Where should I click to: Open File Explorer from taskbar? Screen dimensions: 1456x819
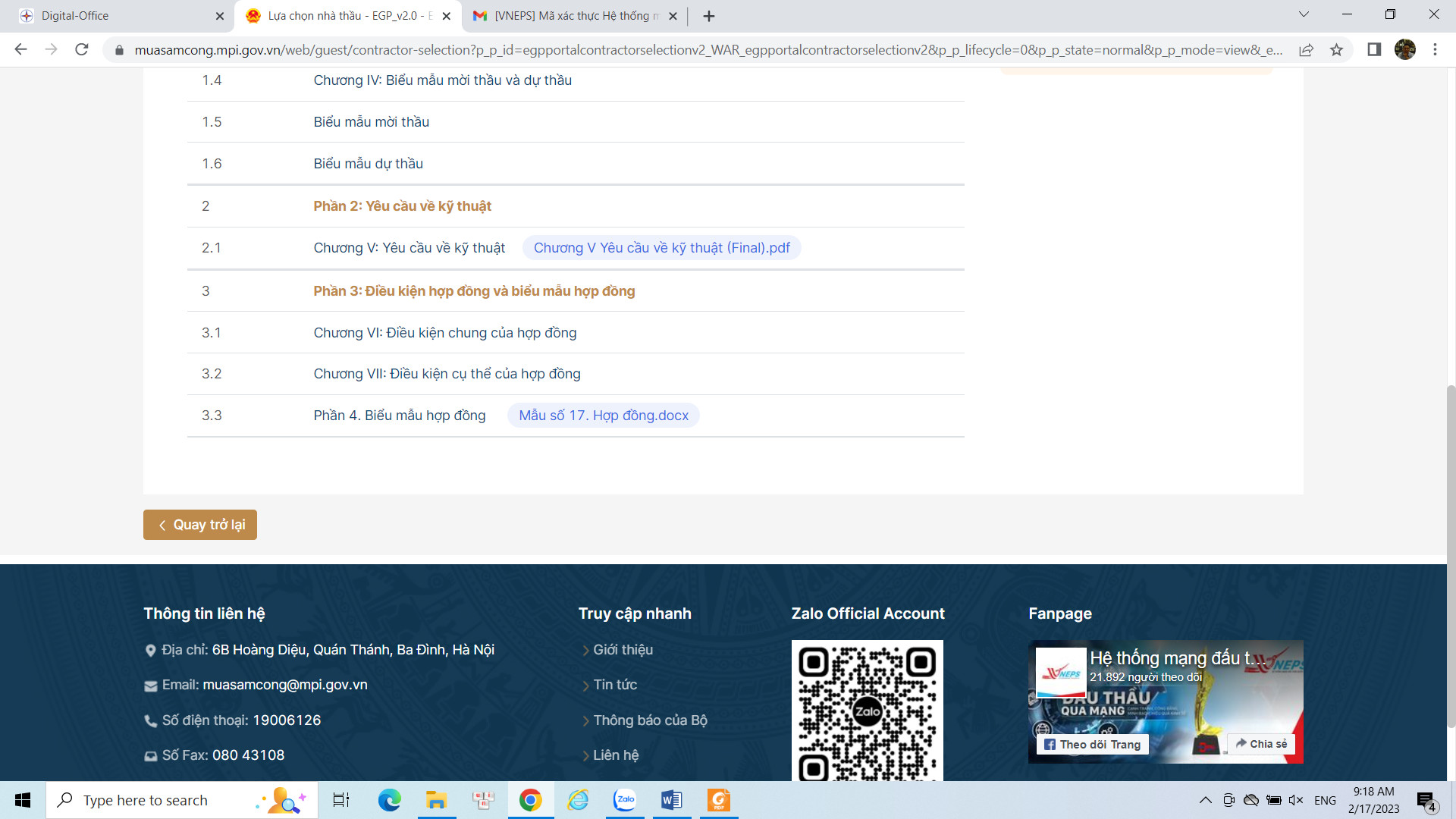(x=436, y=800)
